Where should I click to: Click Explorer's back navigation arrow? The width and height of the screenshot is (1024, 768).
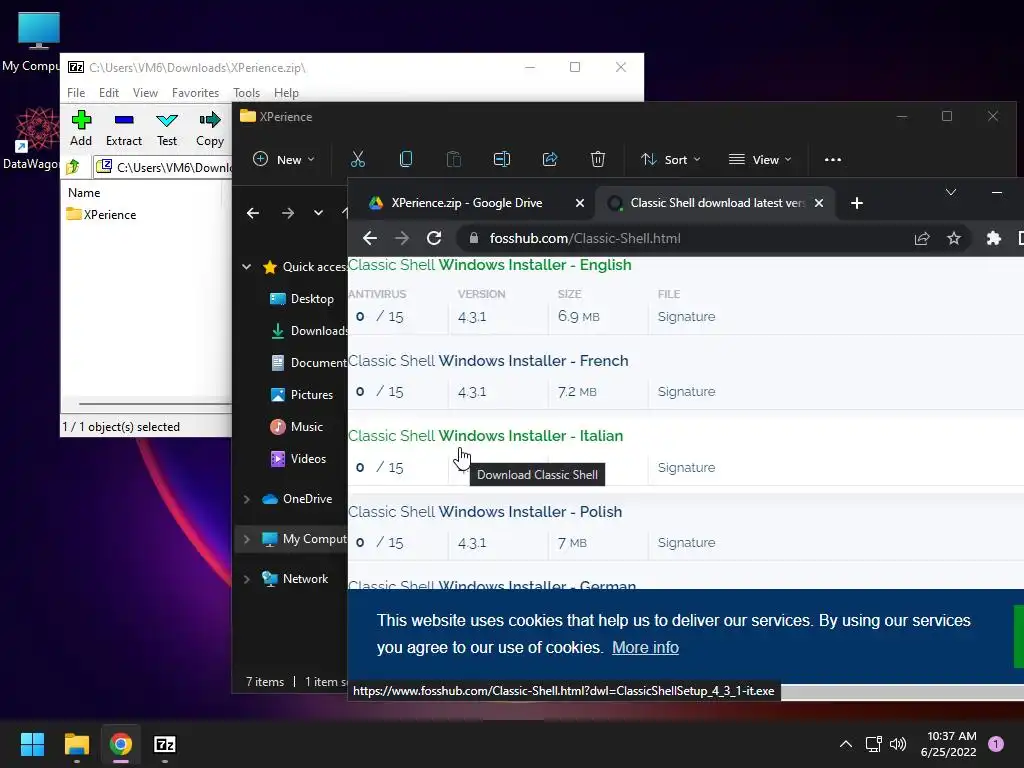click(x=253, y=213)
